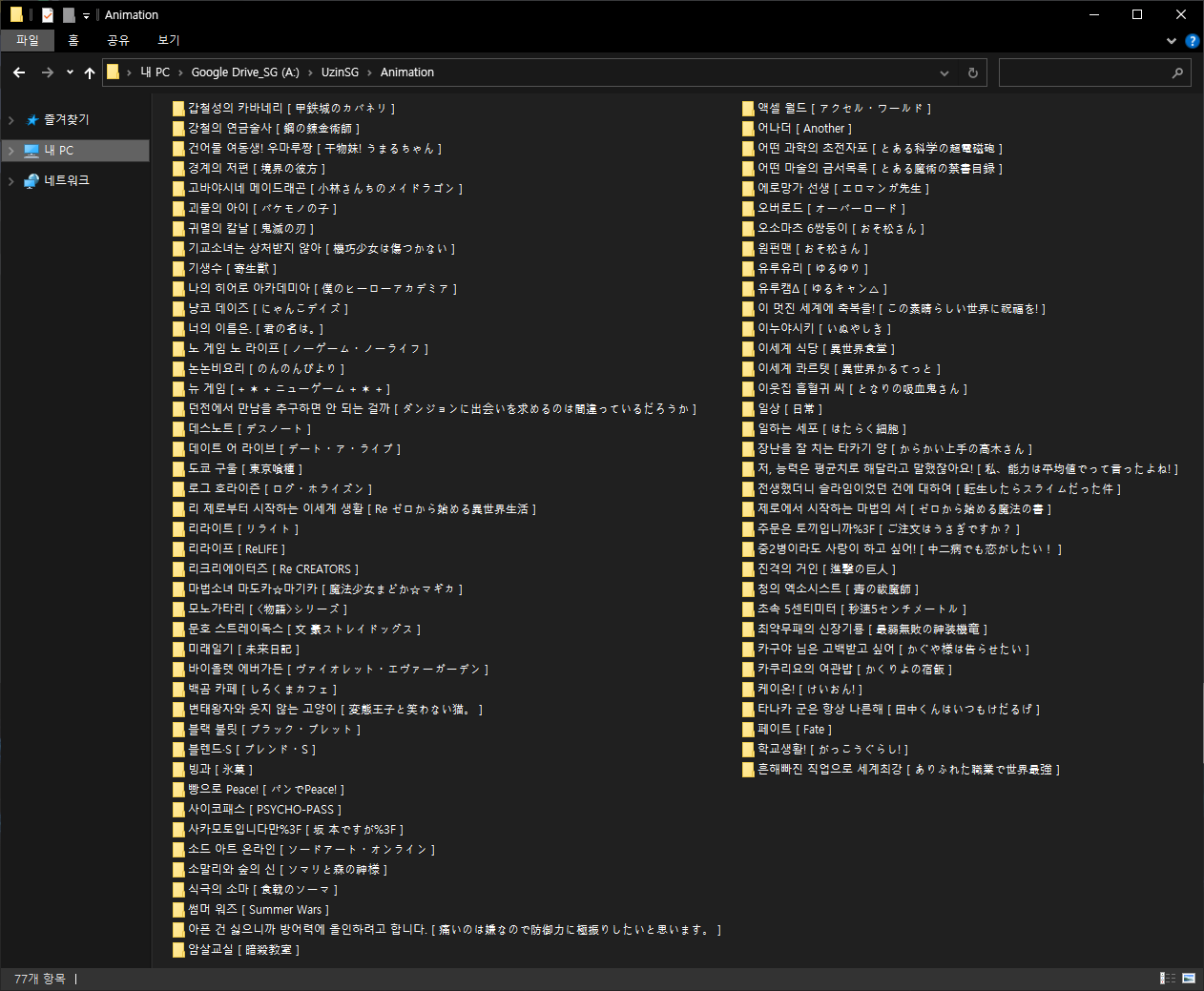This screenshot has height=991, width=1204.
Task: Go up one folder level
Action: (90, 72)
